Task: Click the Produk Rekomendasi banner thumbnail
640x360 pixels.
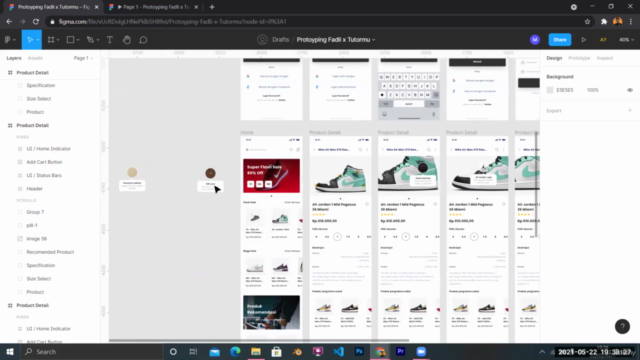Action: 271,313
